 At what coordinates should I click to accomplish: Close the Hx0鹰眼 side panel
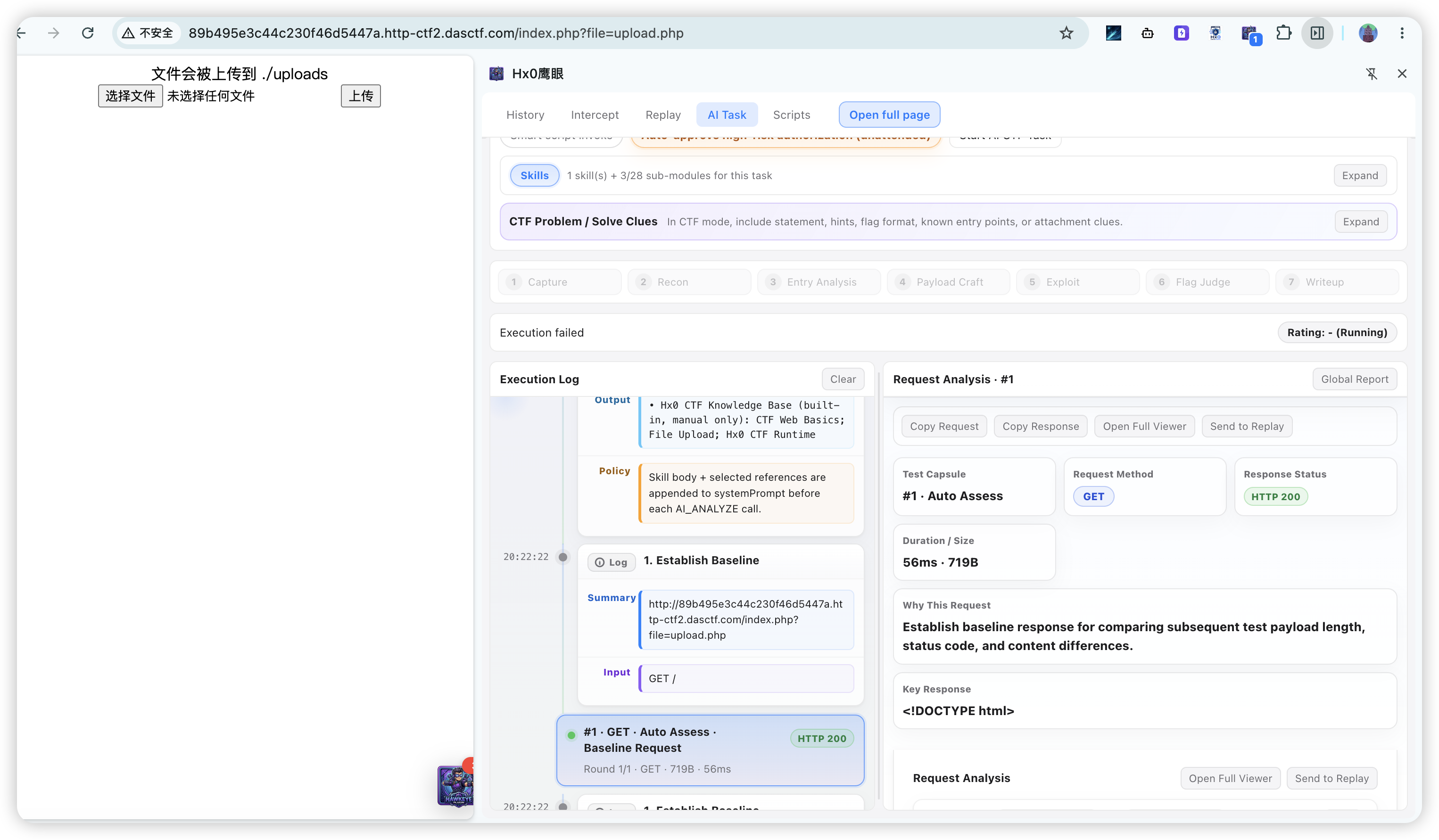(1402, 74)
